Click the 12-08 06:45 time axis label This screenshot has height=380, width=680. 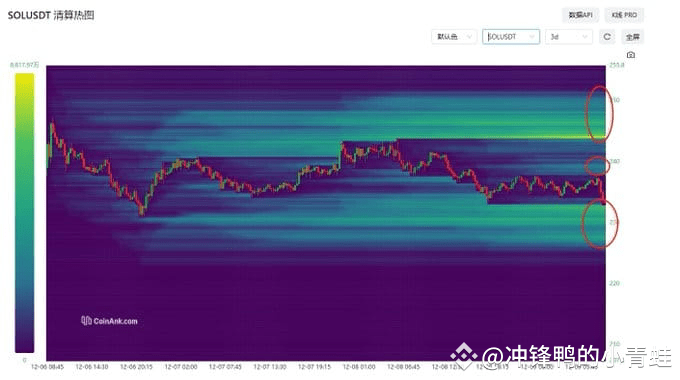point(403,367)
